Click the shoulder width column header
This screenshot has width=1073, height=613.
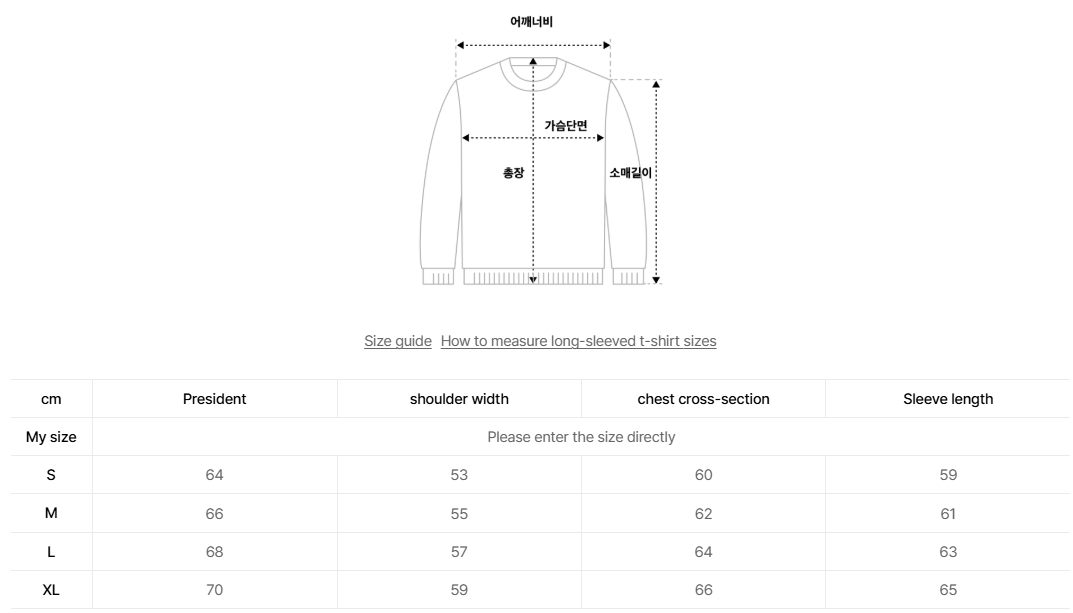point(459,399)
